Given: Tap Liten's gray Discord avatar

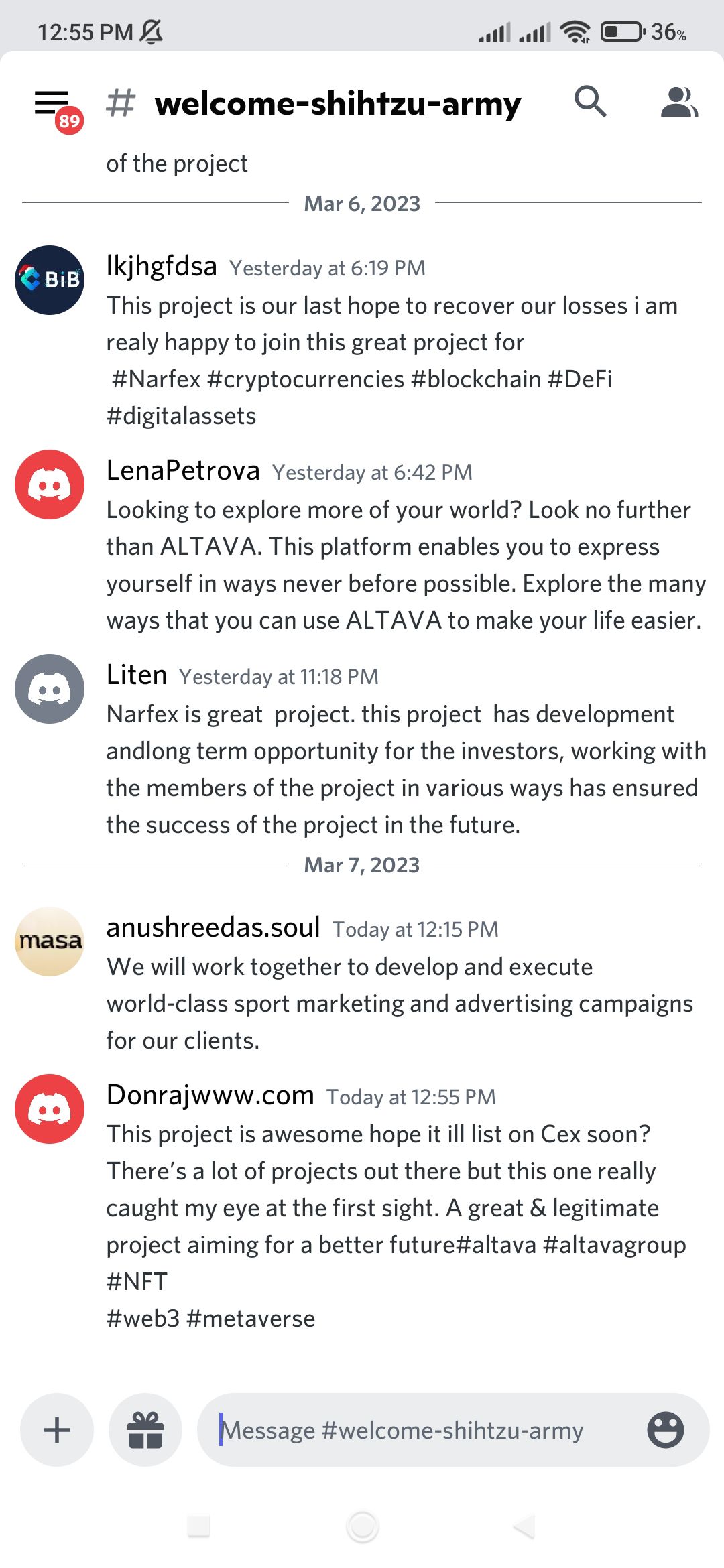Looking at the screenshot, I should tap(50, 689).
